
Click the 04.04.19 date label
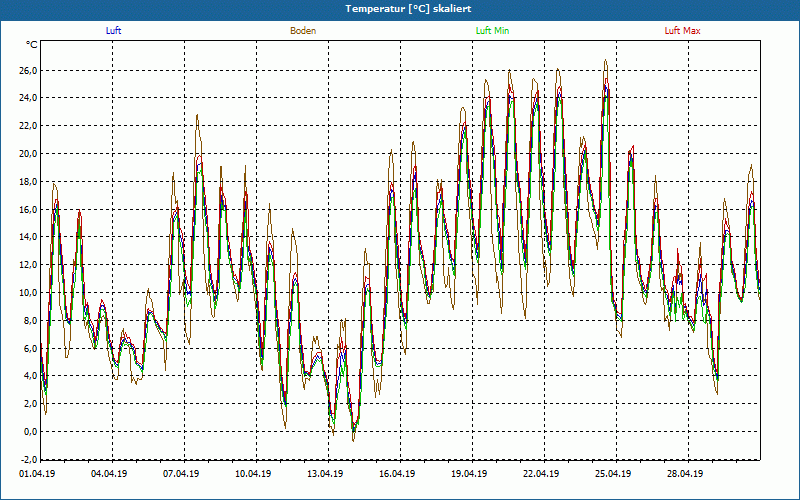pos(109,474)
